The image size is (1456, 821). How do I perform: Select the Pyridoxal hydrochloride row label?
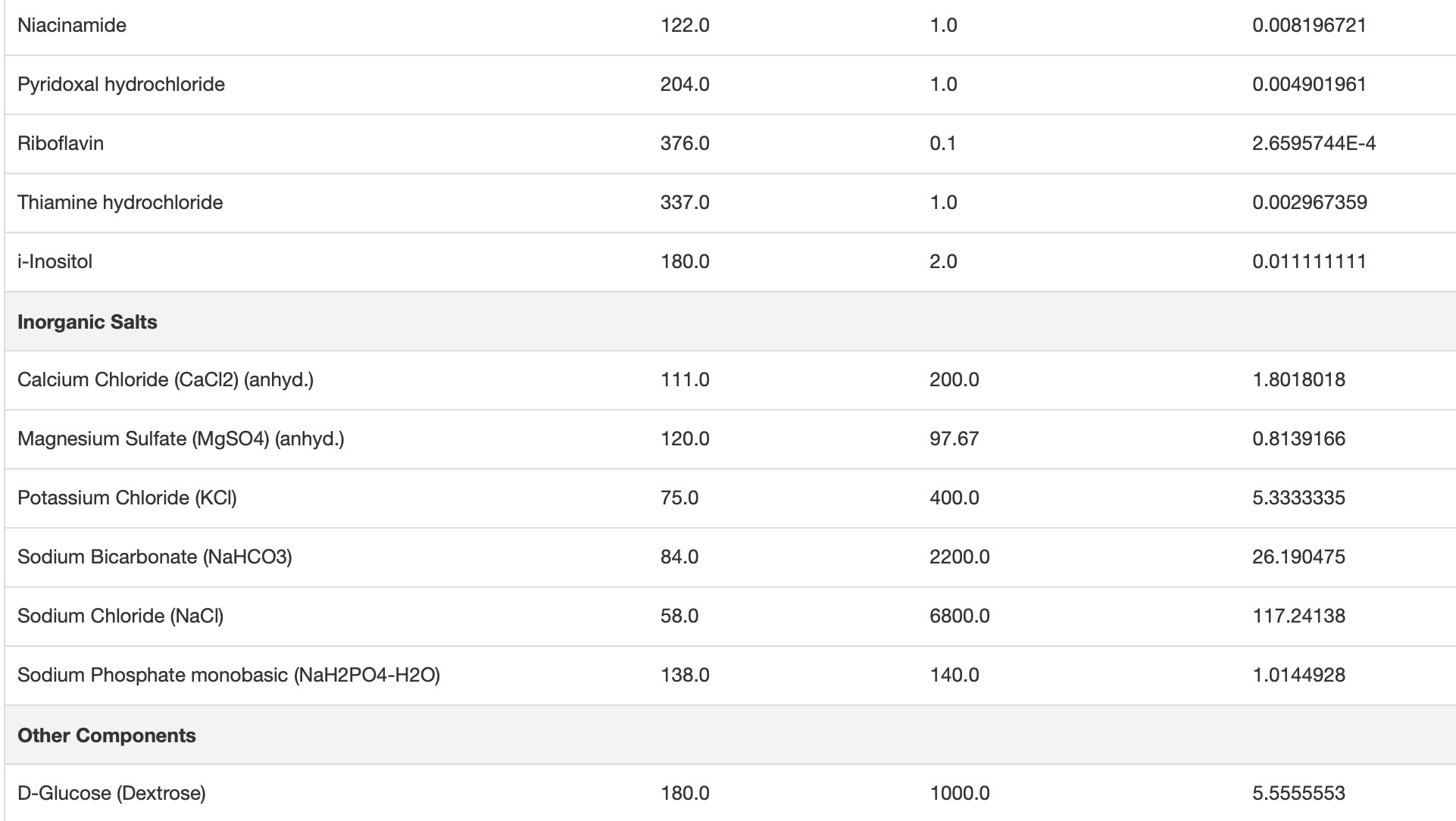(x=121, y=84)
